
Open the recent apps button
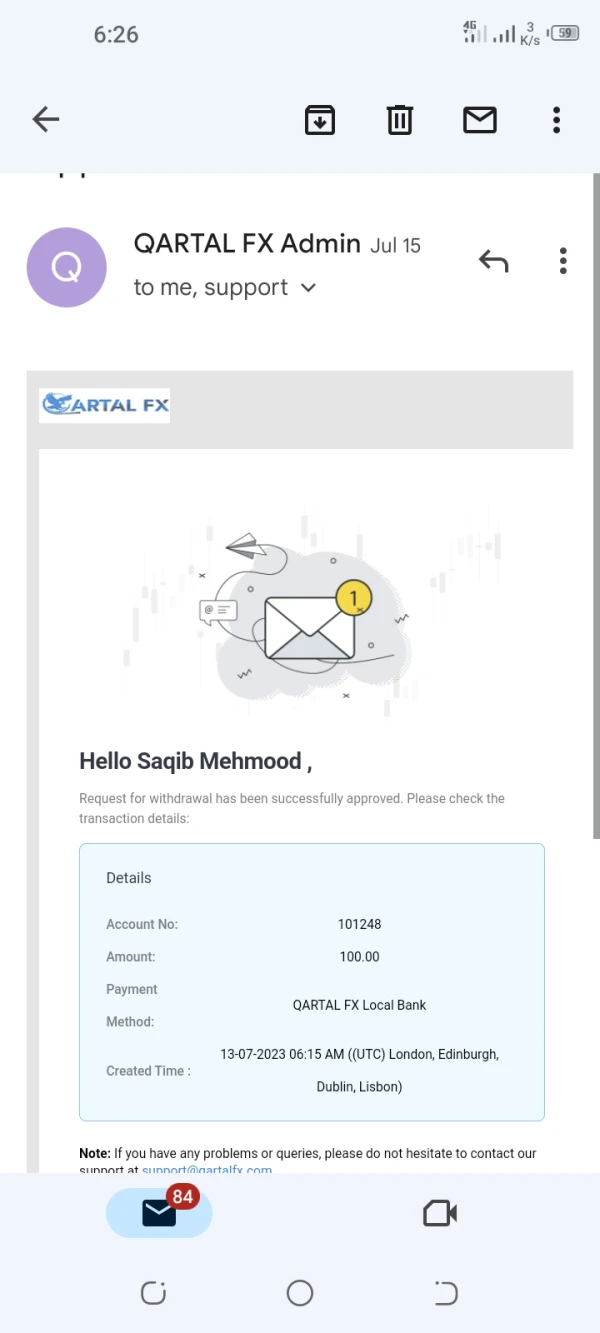point(153,1293)
